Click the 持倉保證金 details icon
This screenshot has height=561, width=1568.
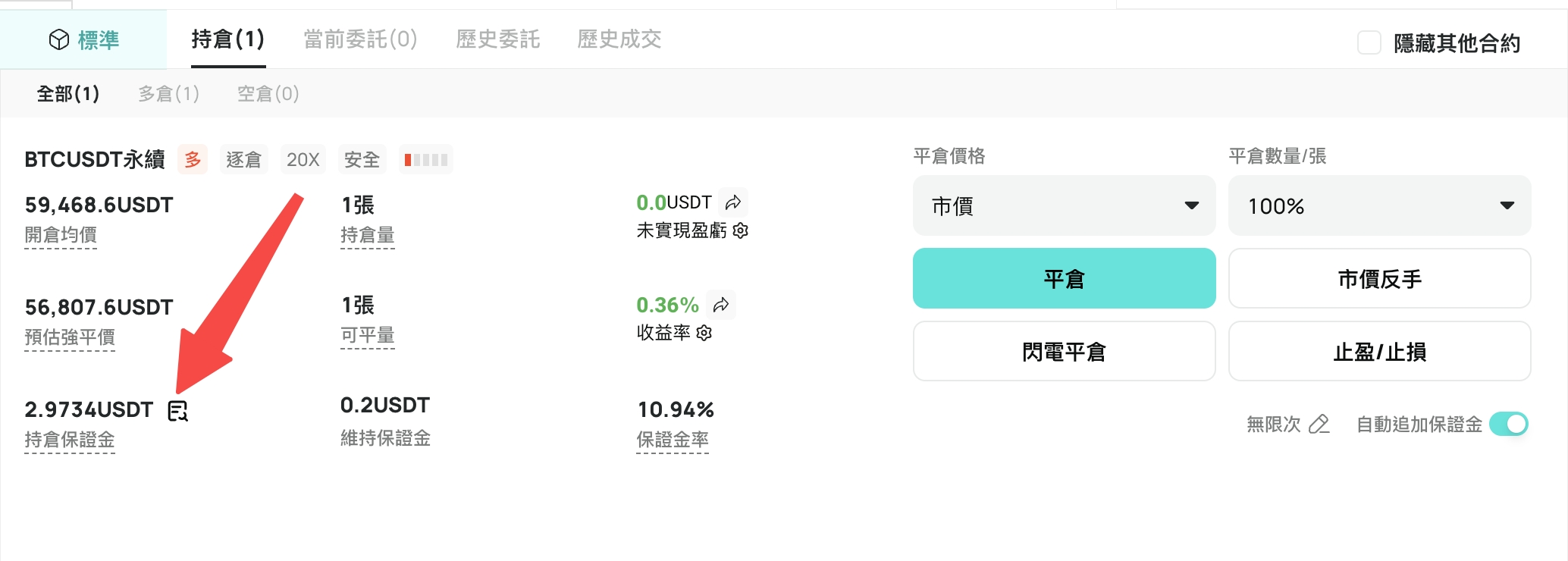point(177,411)
